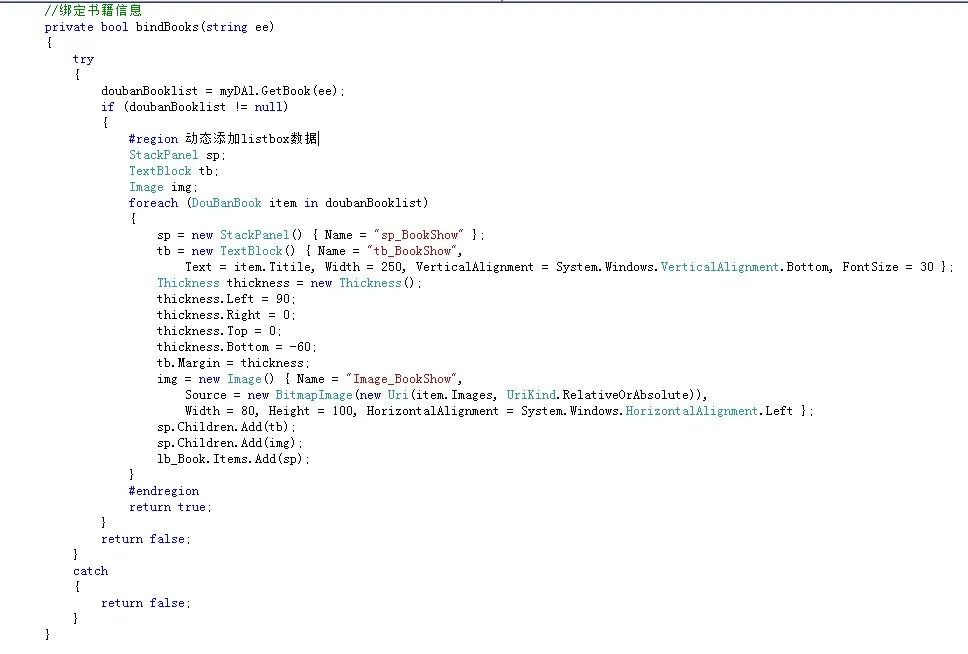Click the "tb.Margin = thickness;" line

(x=233, y=363)
